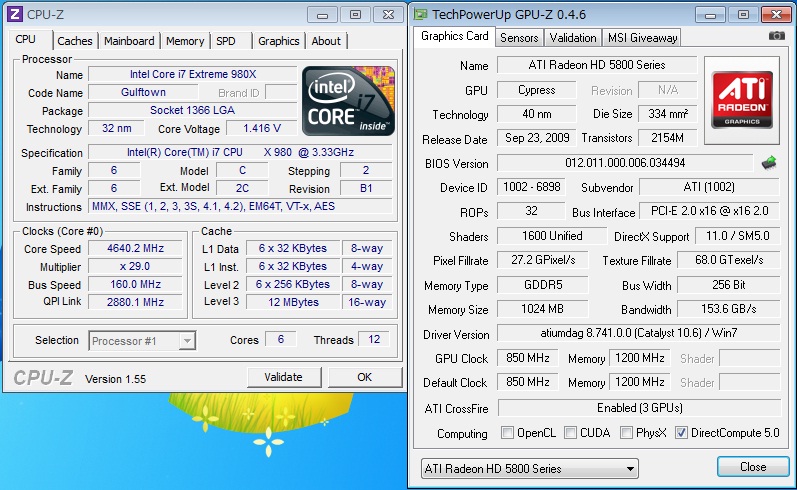Screen dimensions: 797x490
Task: Click the Validate button in CPU-Z
Action: pyautogui.click(x=284, y=377)
